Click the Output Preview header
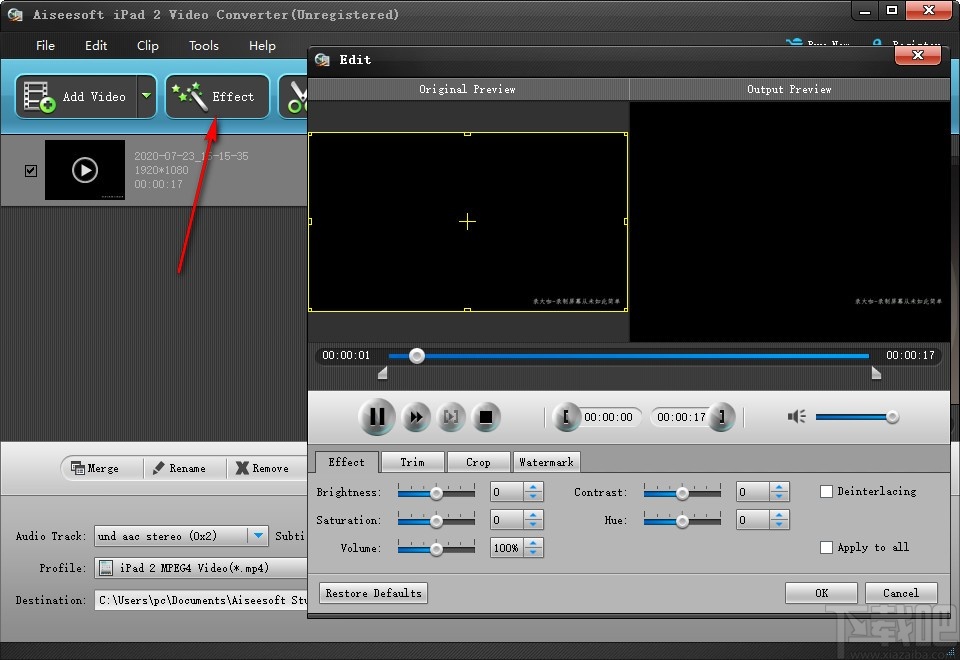 click(x=789, y=89)
